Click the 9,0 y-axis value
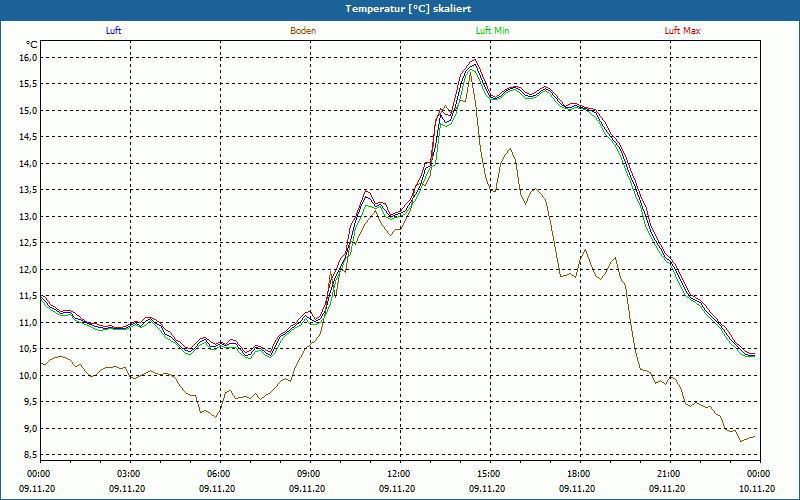 [x=30, y=428]
